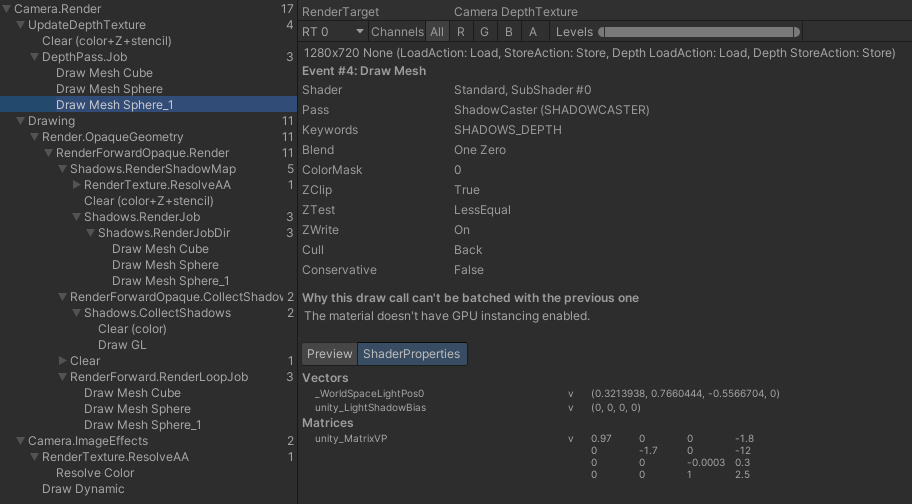Switch to the ShaderProperties tab
Screen dimensions: 912x504
point(411,354)
